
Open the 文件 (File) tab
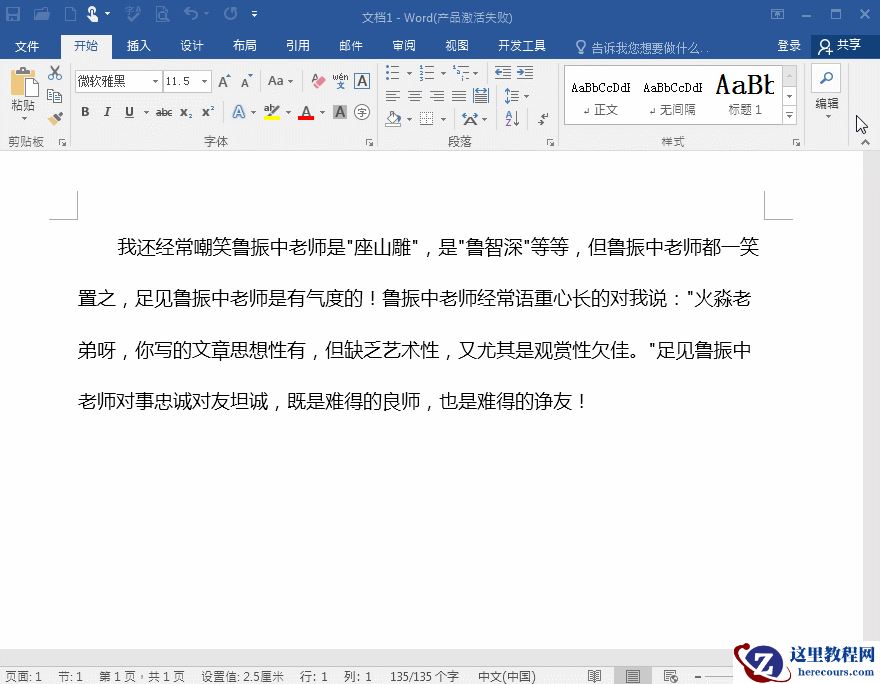[x=27, y=46]
